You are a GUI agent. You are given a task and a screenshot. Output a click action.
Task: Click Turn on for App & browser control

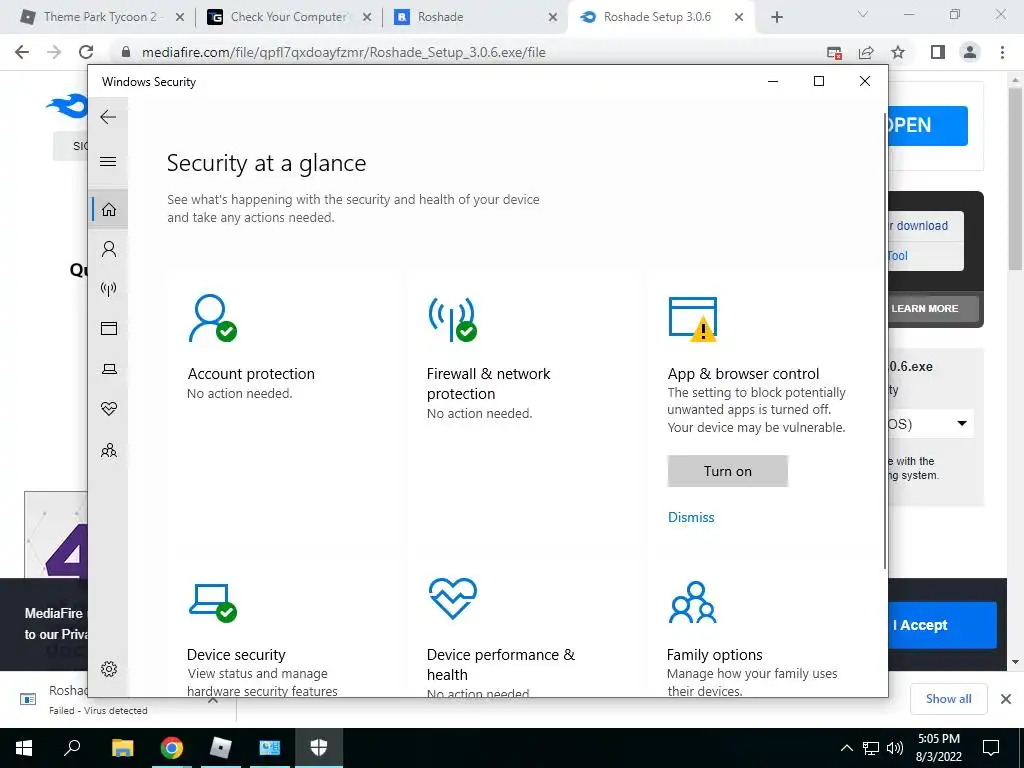tap(728, 471)
